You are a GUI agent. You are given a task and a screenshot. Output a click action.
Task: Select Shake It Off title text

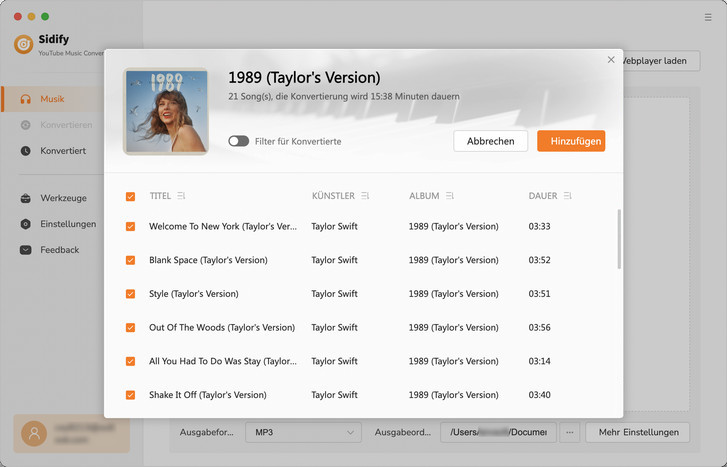208,395
